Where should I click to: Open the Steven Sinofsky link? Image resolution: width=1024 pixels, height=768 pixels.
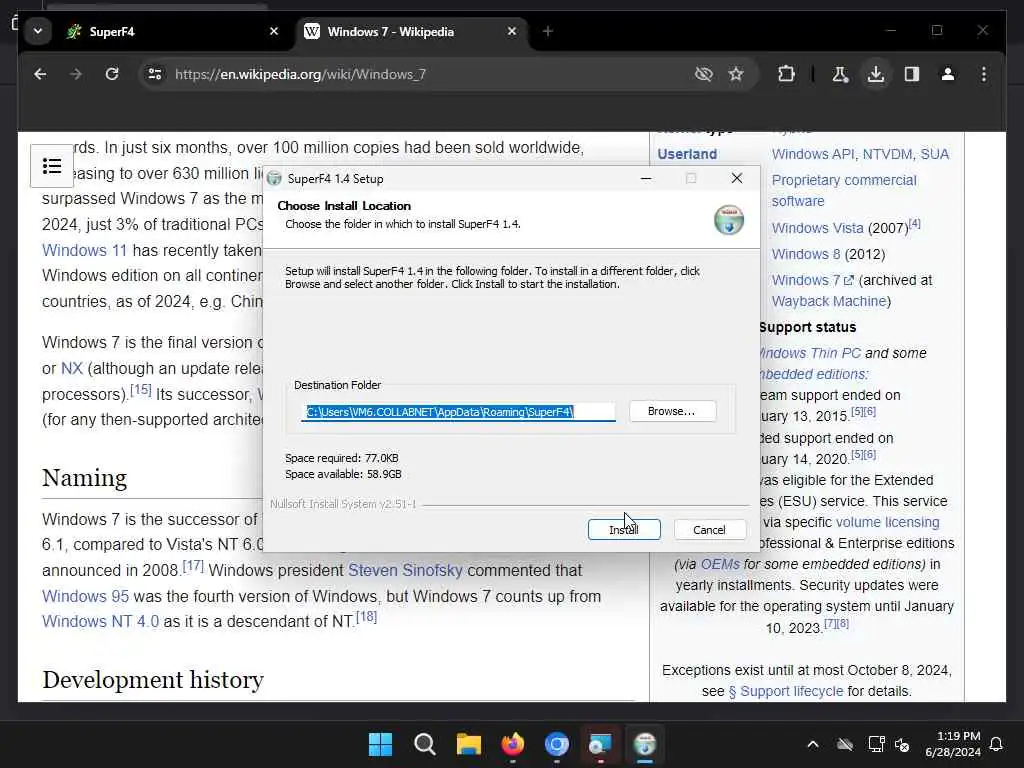click(x=405, y=570)
